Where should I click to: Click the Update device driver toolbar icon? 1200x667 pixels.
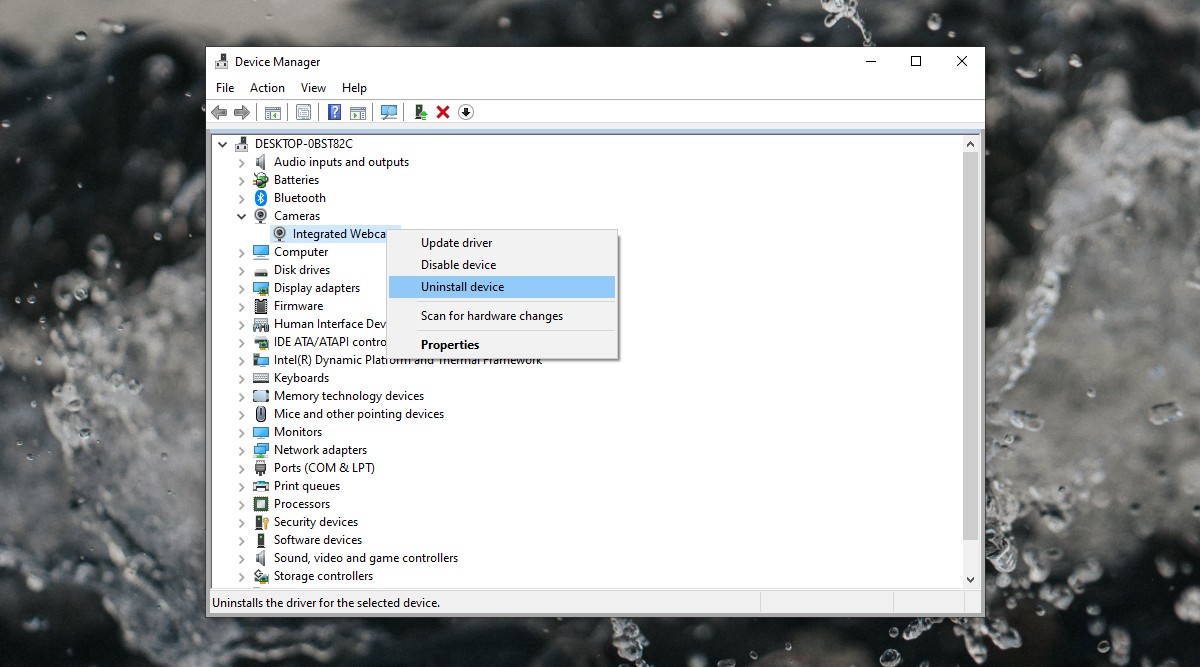pos(421,112)
